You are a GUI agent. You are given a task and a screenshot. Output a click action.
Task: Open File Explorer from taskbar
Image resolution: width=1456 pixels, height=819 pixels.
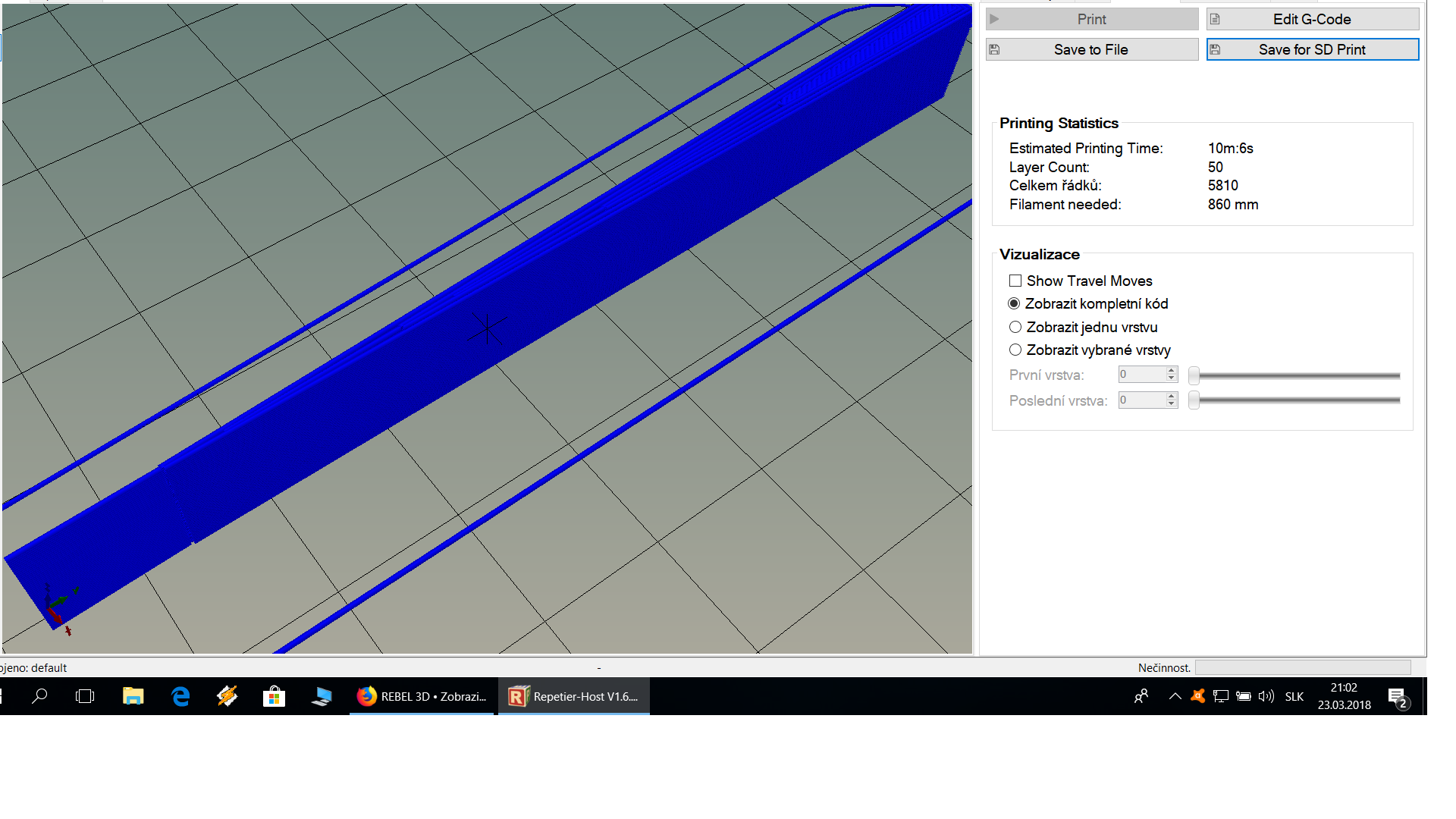[x=133, y=696]
